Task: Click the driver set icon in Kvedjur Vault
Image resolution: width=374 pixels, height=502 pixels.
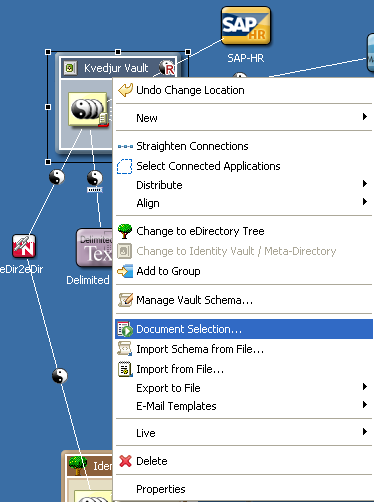Action: (x=88, y=109)
